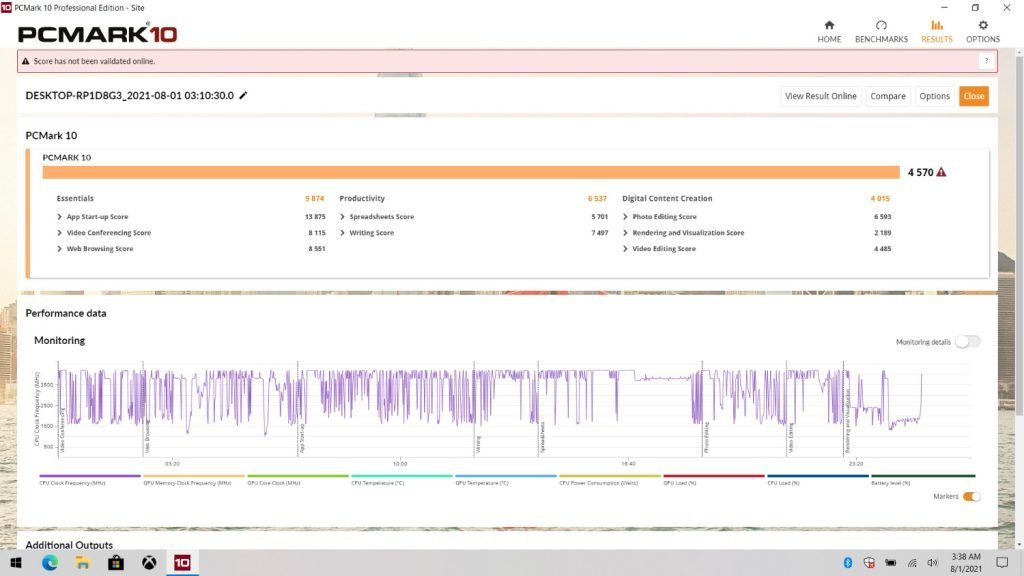Screen dimensions: 1024x576
Task: Toggle CPU Load legend line
Action: click(818, 476)
